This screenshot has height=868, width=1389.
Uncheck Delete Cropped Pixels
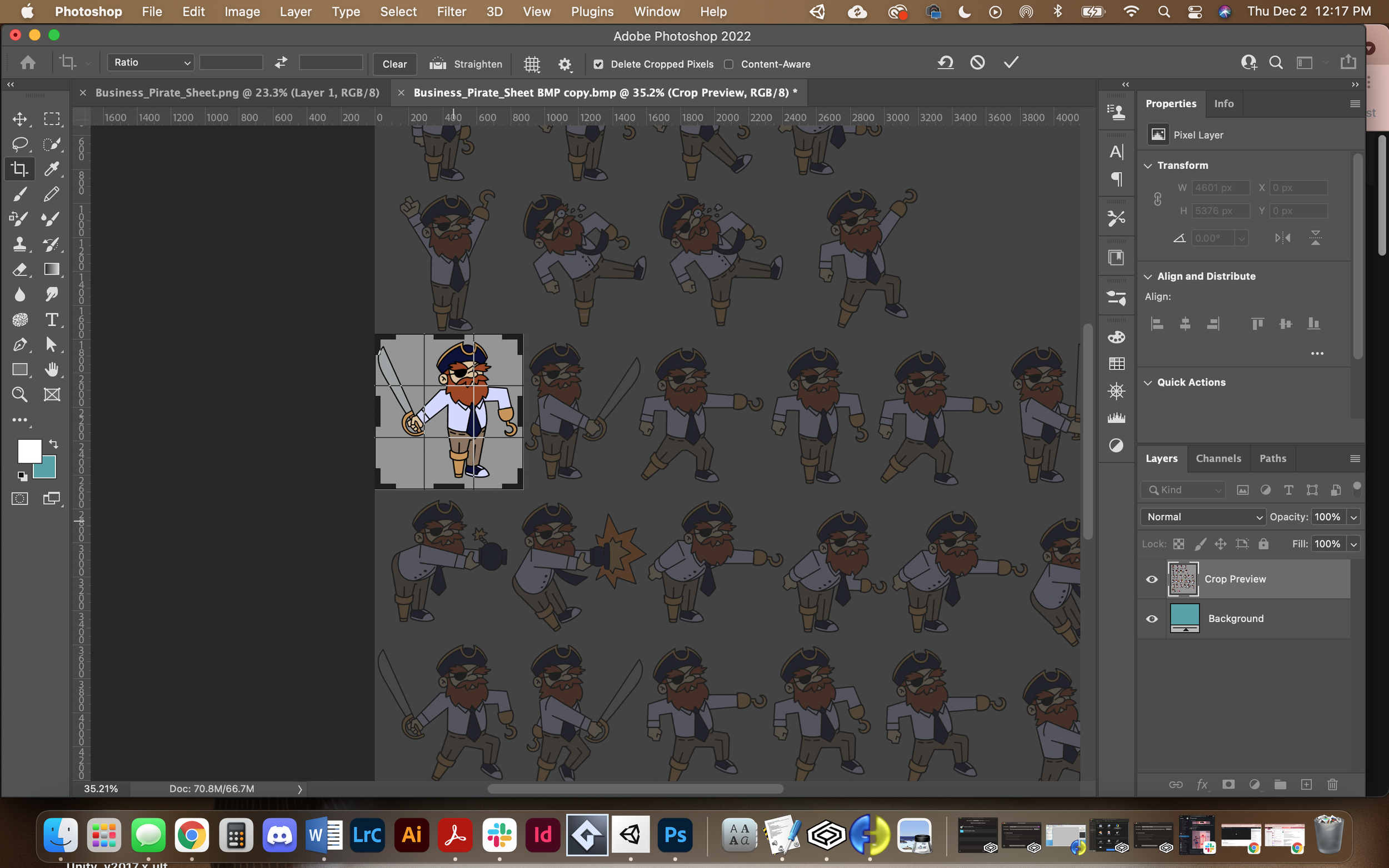(x=598, y=64)
